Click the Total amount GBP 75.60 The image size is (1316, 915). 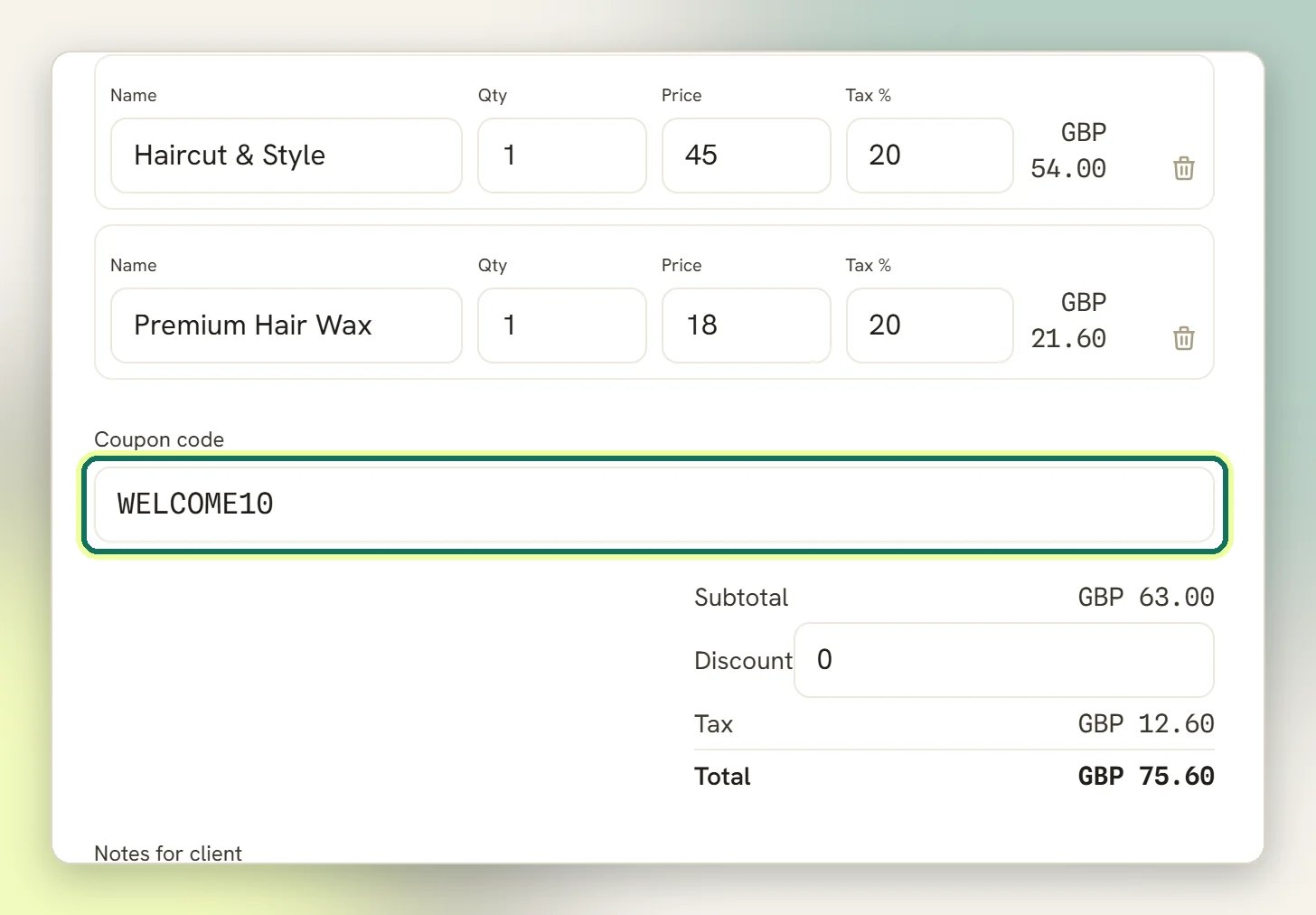[1146, 776]
